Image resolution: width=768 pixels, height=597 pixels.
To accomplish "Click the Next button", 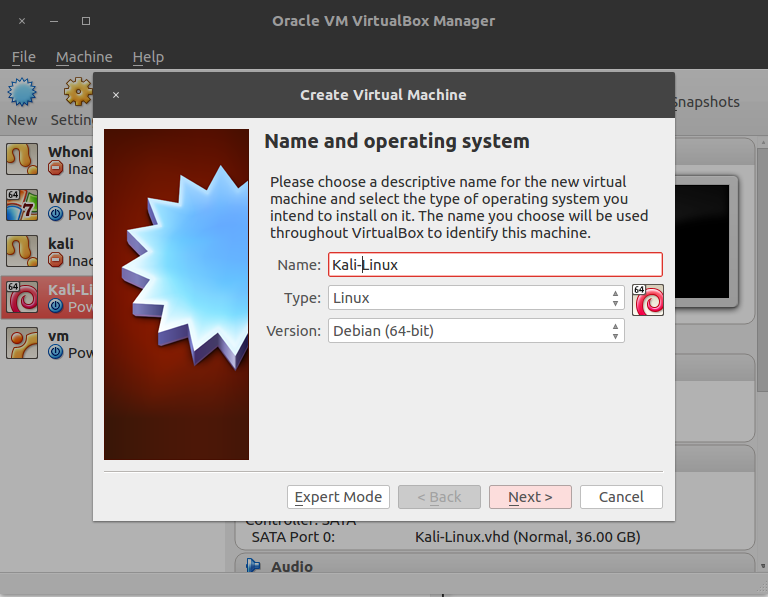I will (x=530, y=497).
